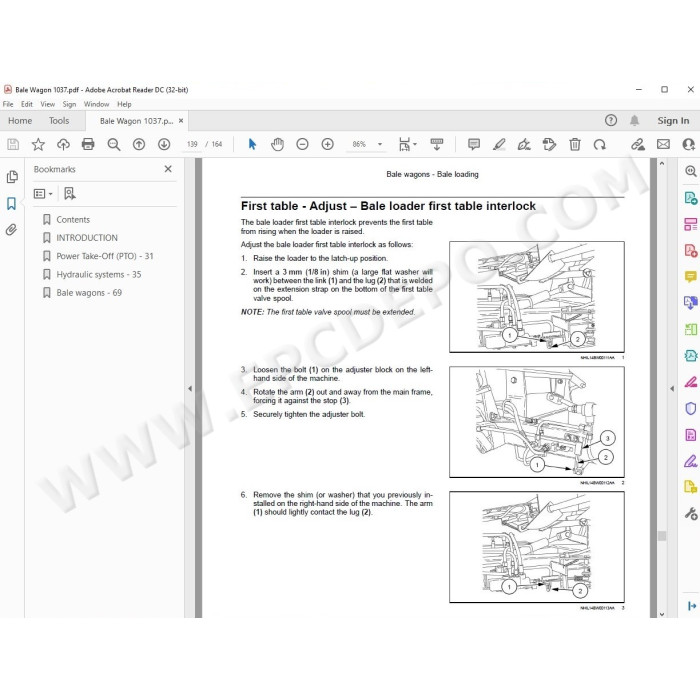700x700 pixels.
Task: Open the attachments paperclip panel
Action: click(x=11, y=230)
